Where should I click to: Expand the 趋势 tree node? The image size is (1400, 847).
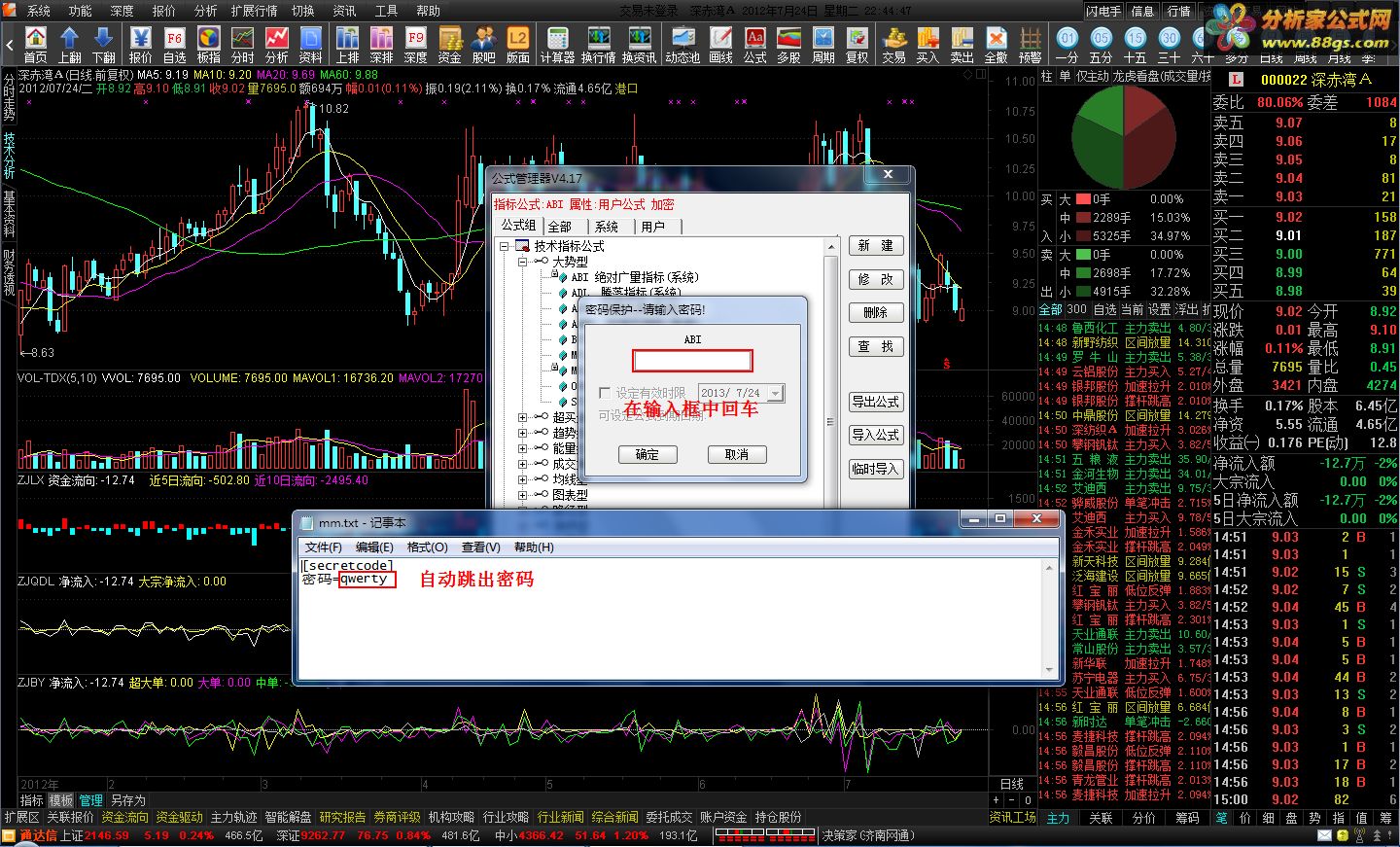point(523,433)
